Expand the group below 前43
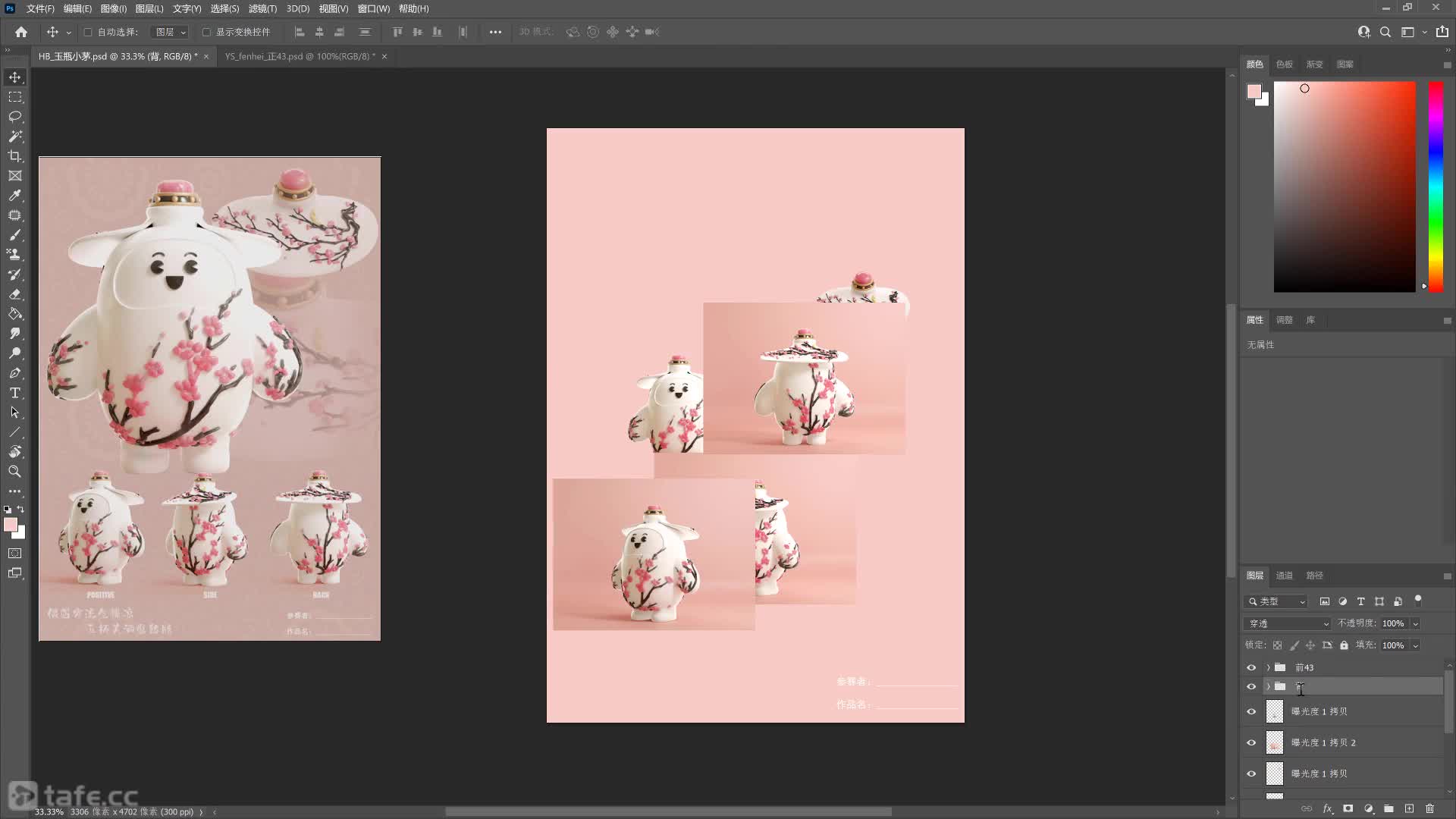 click(1268, 686)
